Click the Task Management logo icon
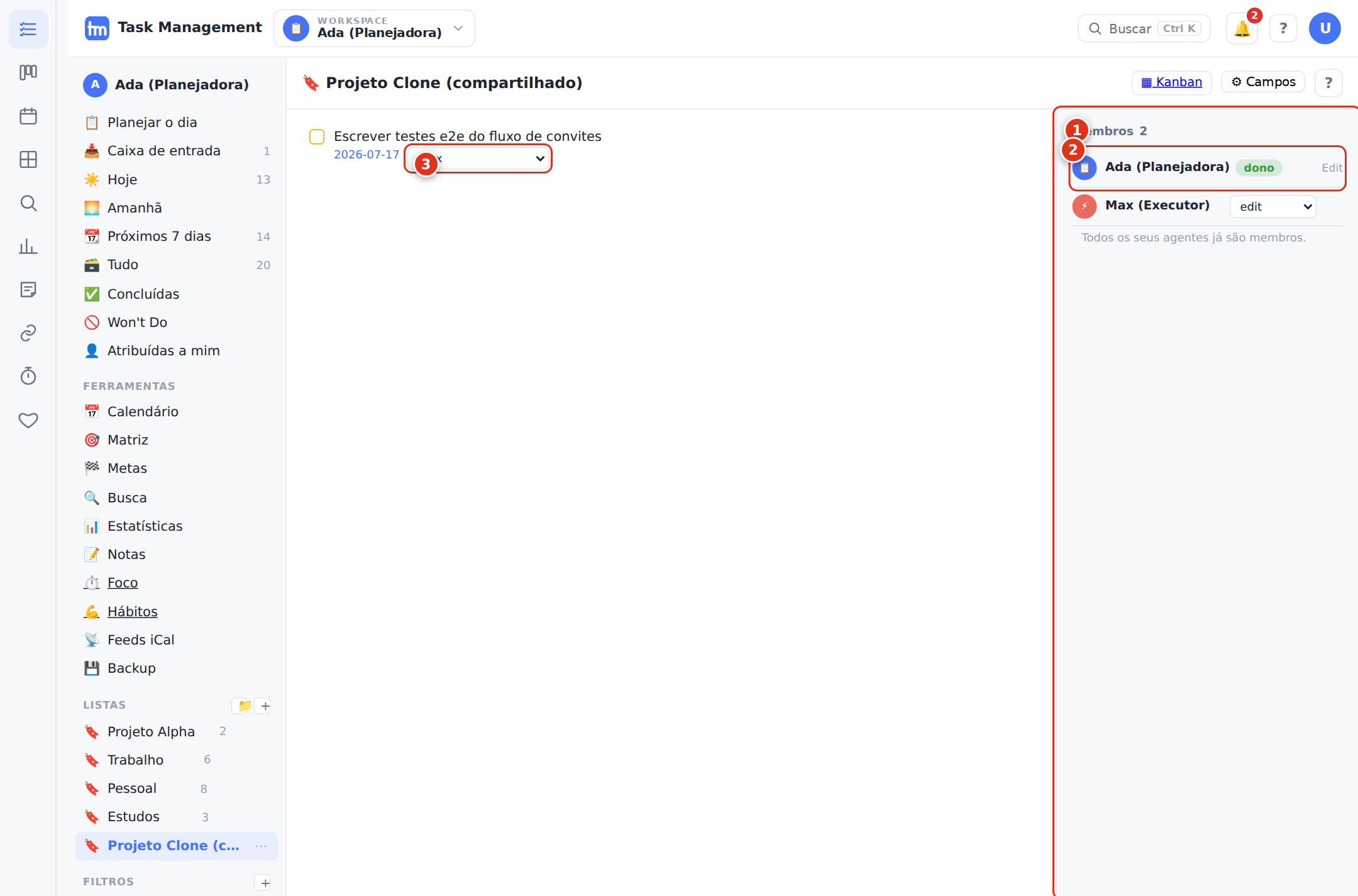This screenshot has width=1358, height=896. [x=97, y=28]
